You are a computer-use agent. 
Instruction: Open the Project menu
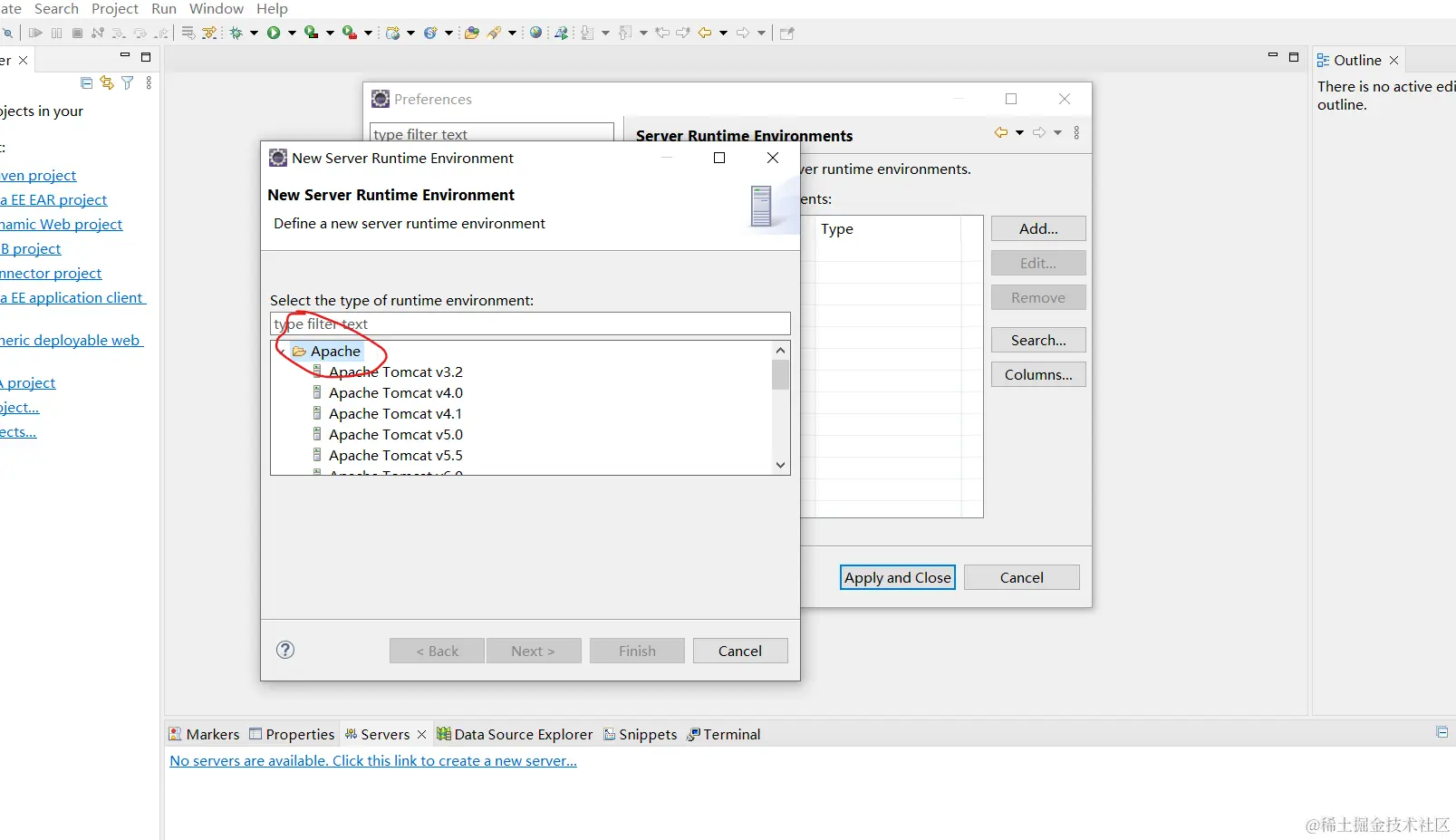click(x=115, y=8)
